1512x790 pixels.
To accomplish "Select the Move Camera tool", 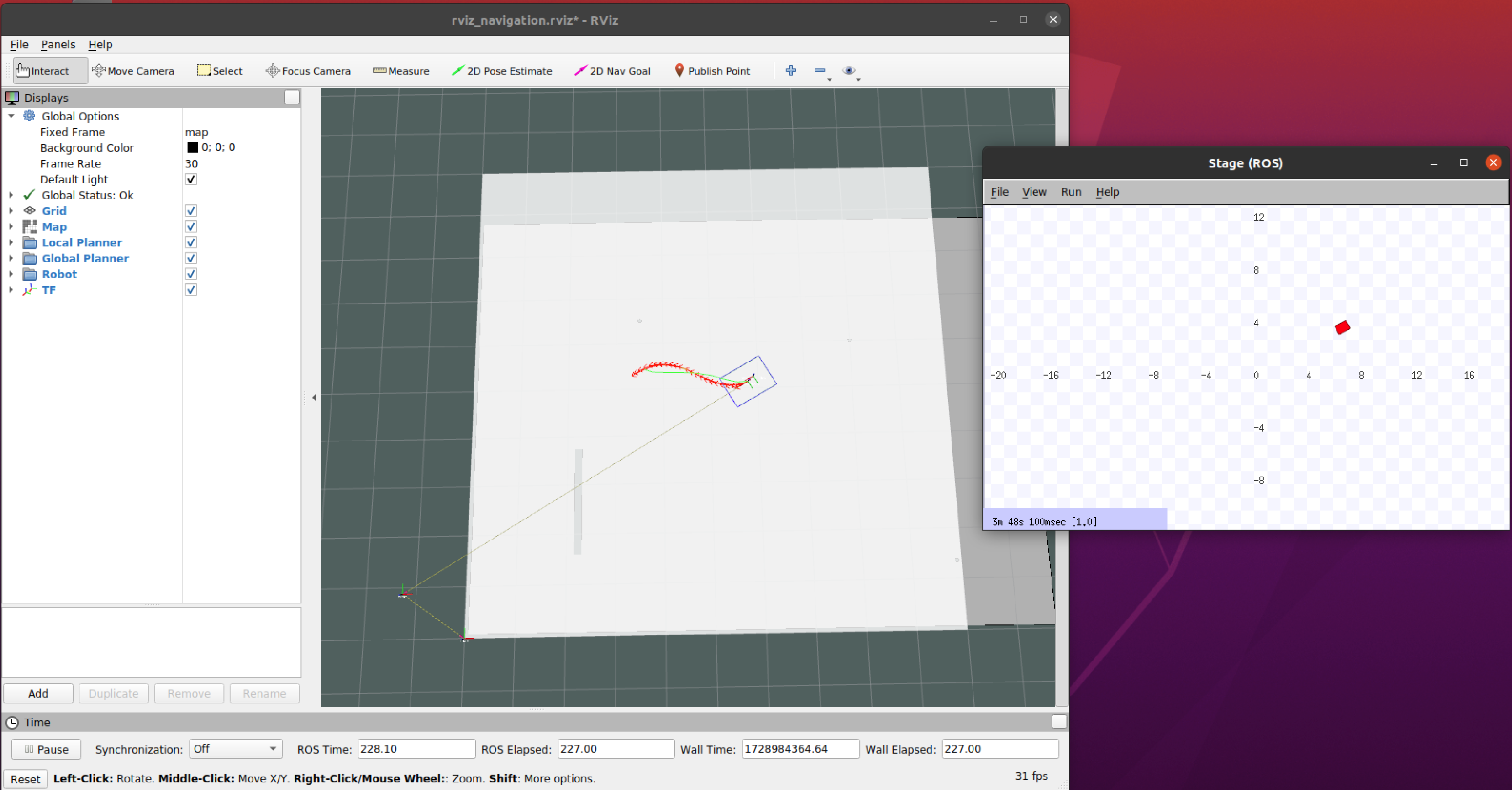I will pos(133,70).
